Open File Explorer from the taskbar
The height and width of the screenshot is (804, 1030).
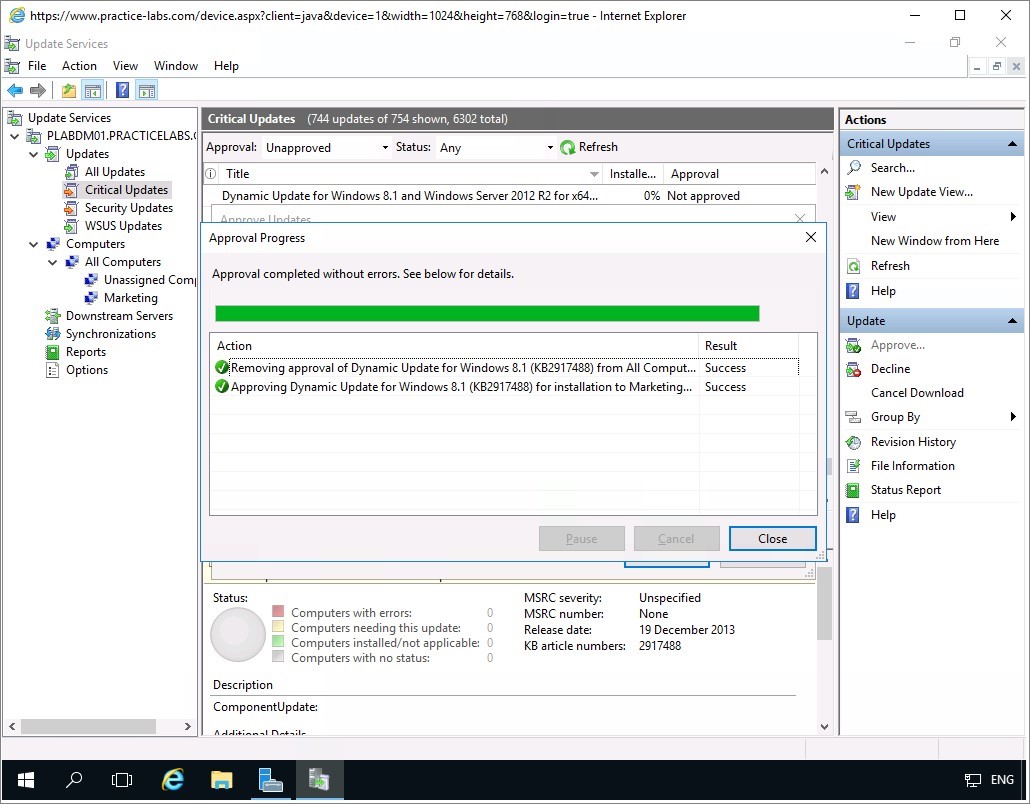221,780
